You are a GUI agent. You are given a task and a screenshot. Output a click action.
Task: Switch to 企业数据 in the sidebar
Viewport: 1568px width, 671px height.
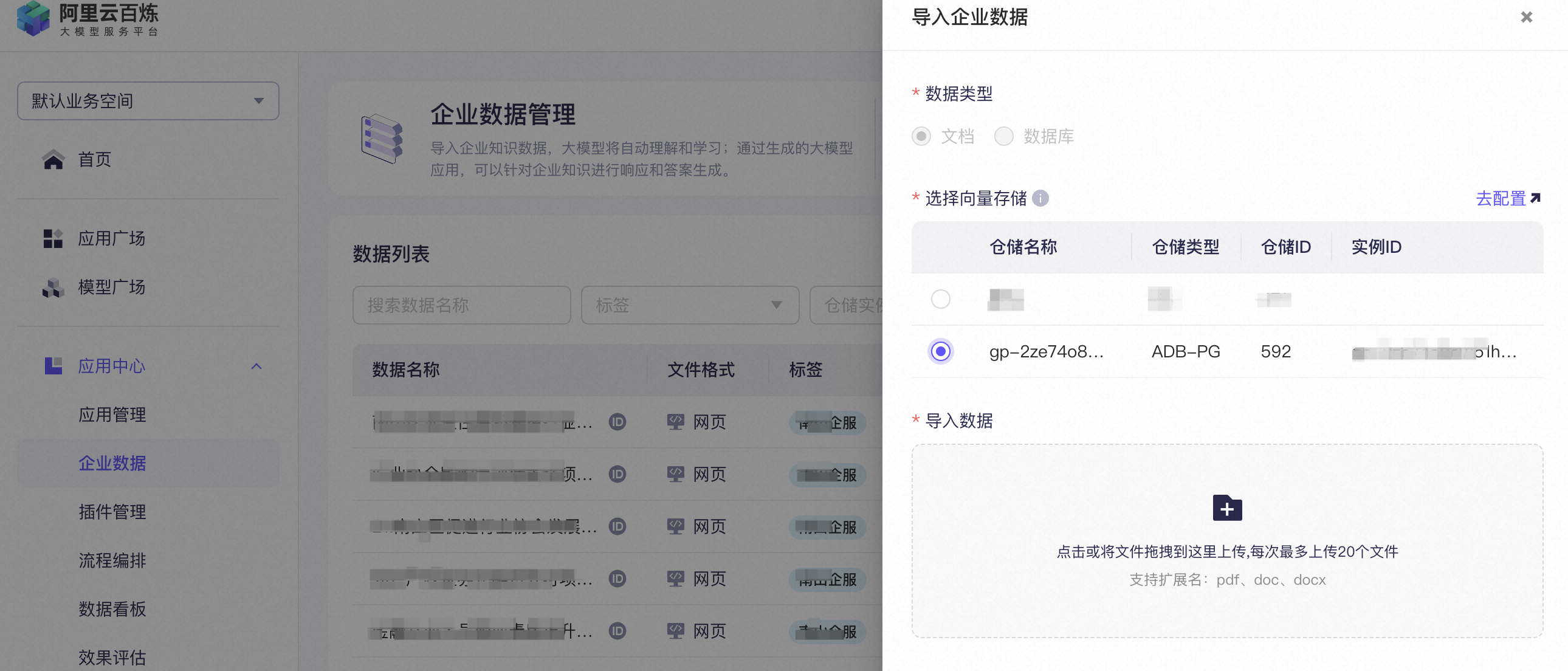pos(112,463)
